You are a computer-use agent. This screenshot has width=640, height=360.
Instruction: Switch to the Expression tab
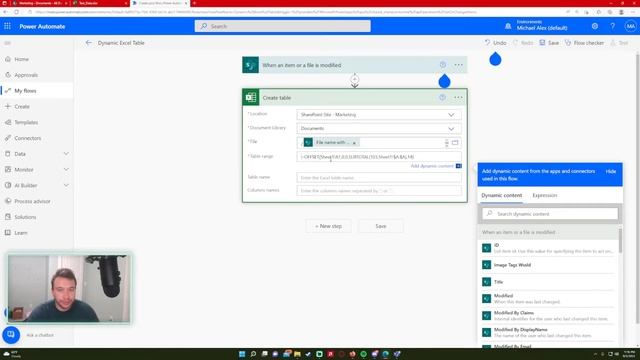[x=544, y=196]
